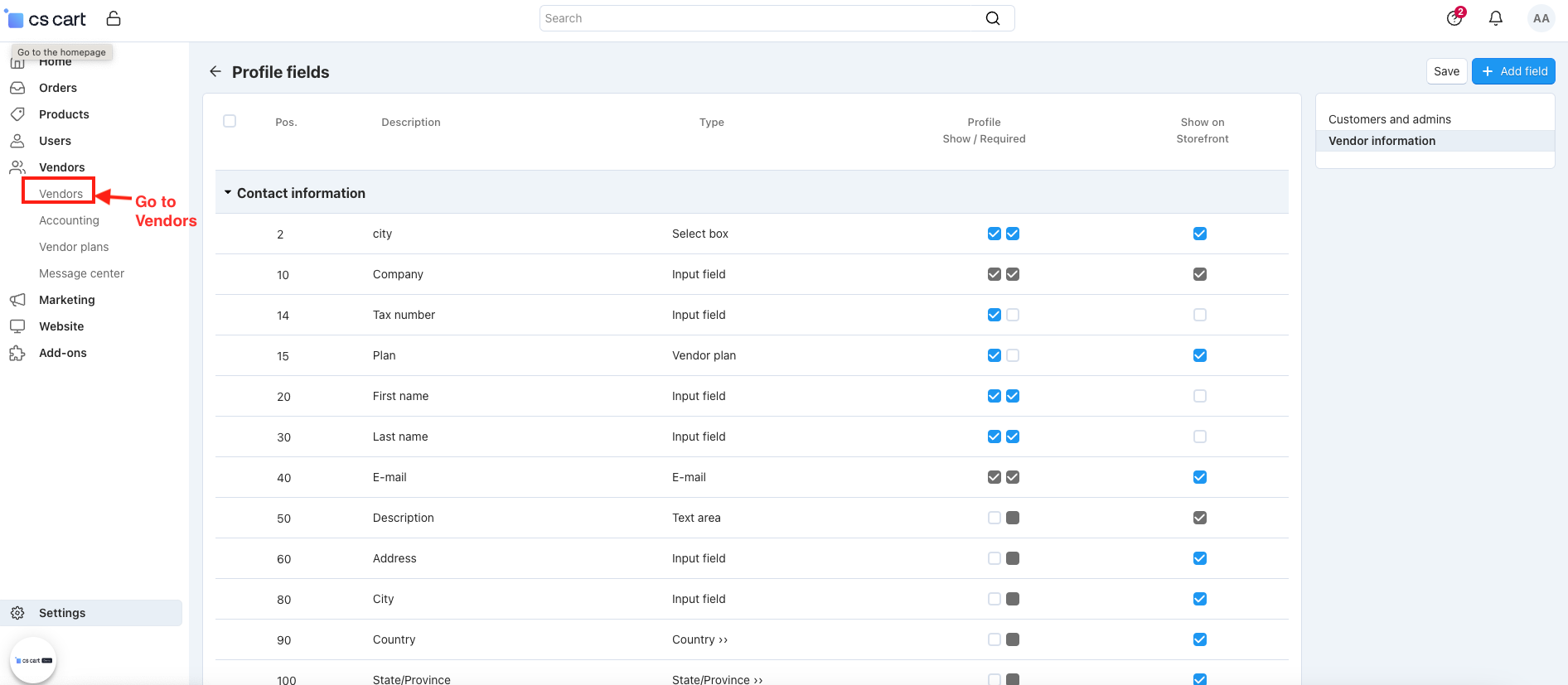Screen dimensions: 1568x685
Task: Open the Orders menu
Action: point(58,88)
